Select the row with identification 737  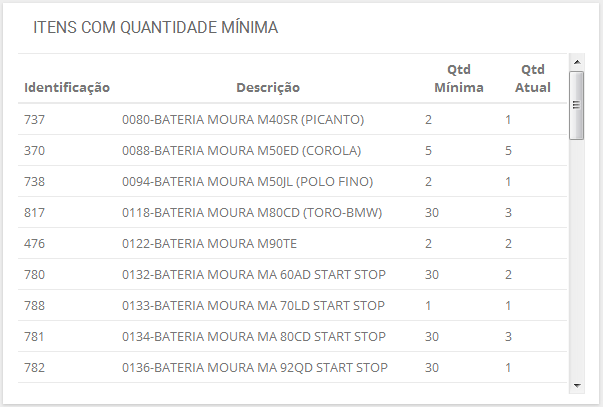35,120
